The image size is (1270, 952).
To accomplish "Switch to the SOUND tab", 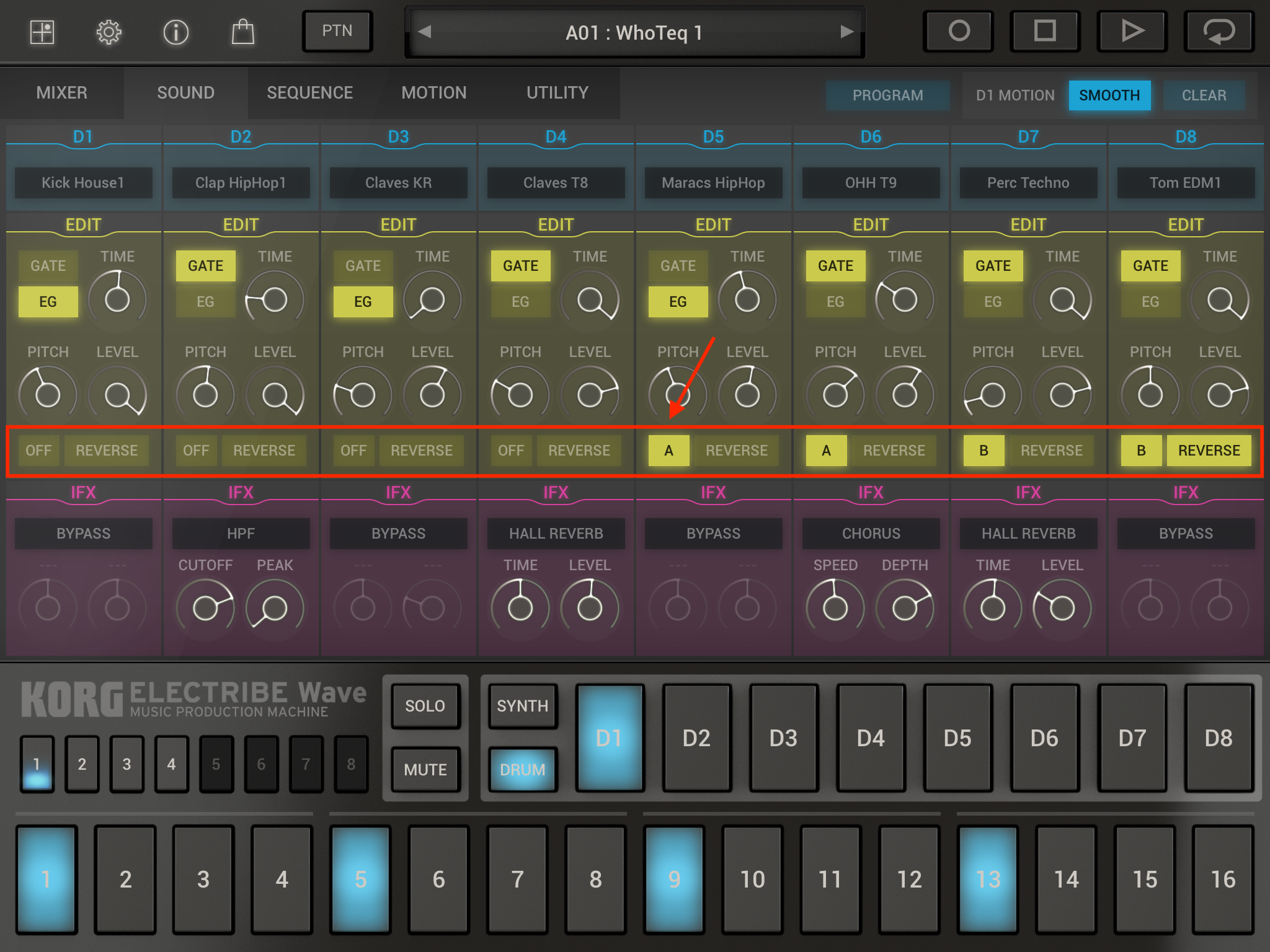I will point(186,93).
